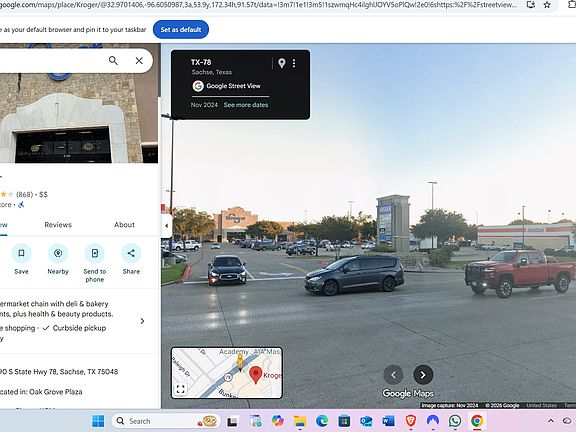Open Outlook from the taskbar
The height and width of the screenshot is (432, 576).
[366, 421]
